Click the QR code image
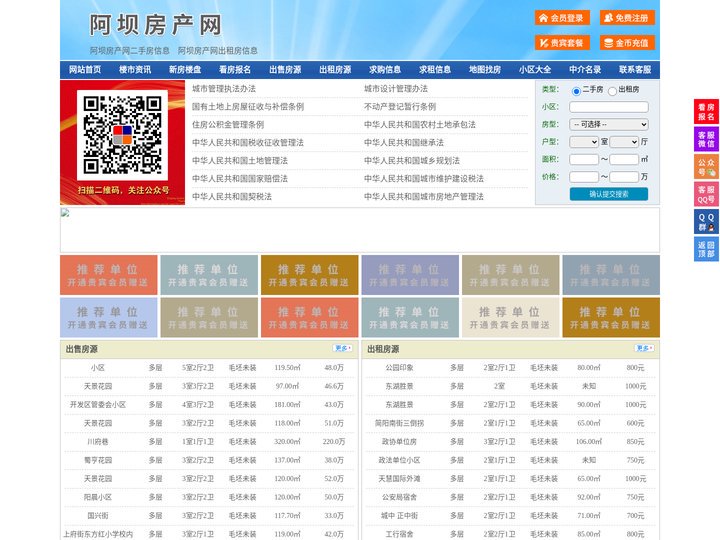The width and height of the screenshot is (720, 540). point(122,135)
